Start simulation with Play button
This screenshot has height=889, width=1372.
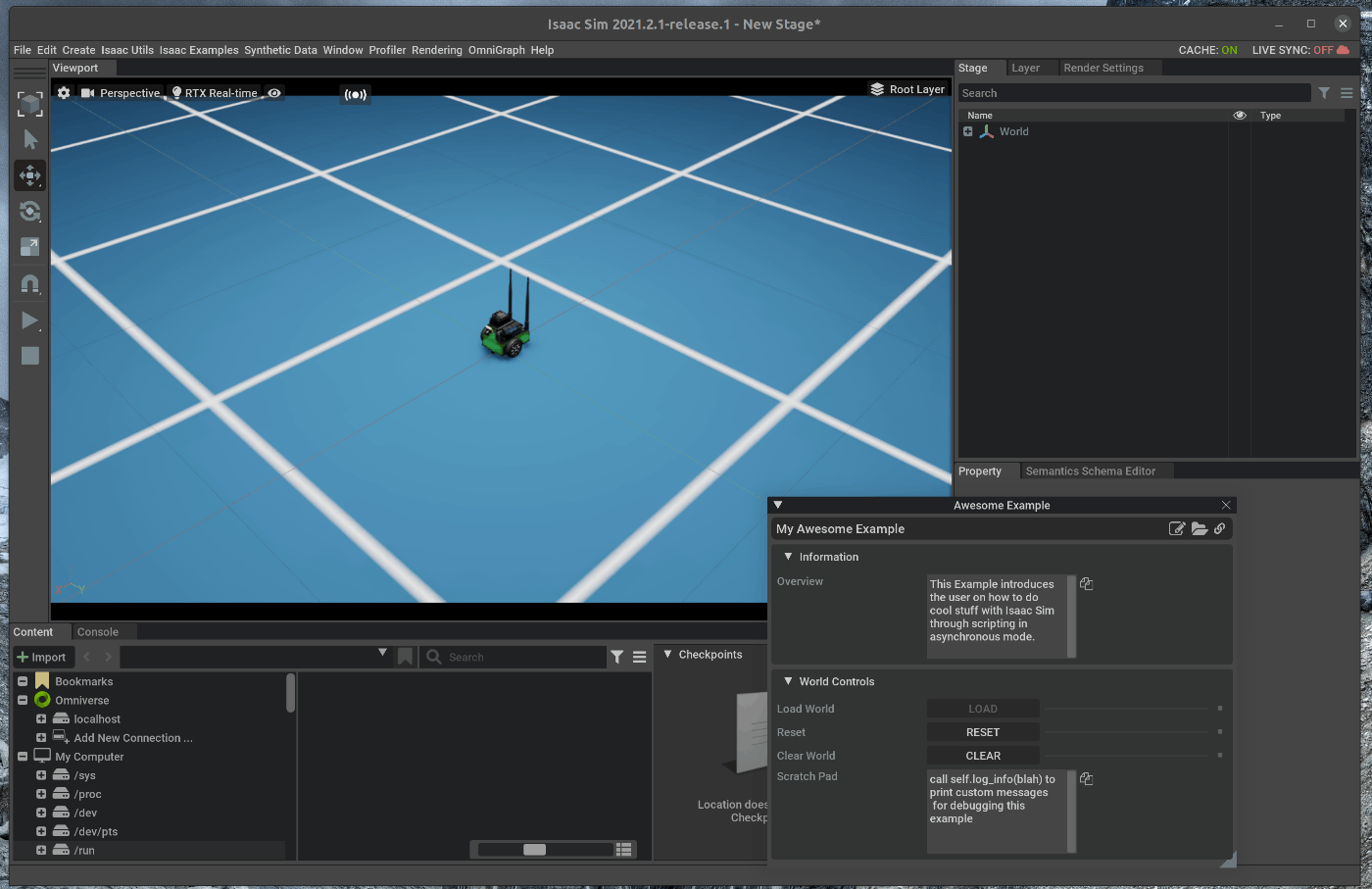[x=30, y=321]
